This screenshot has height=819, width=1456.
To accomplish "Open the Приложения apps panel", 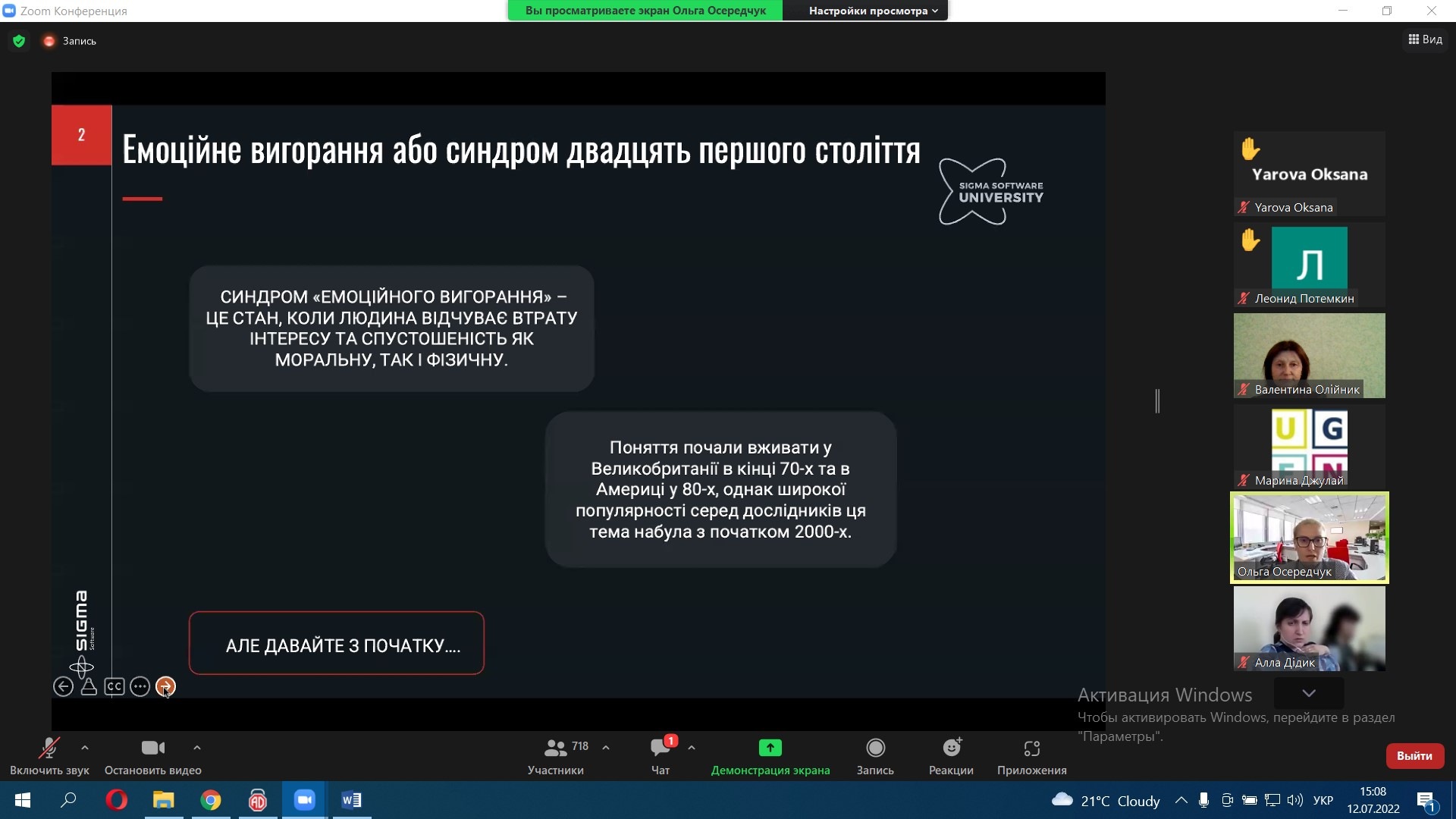I will [1031, 748].
